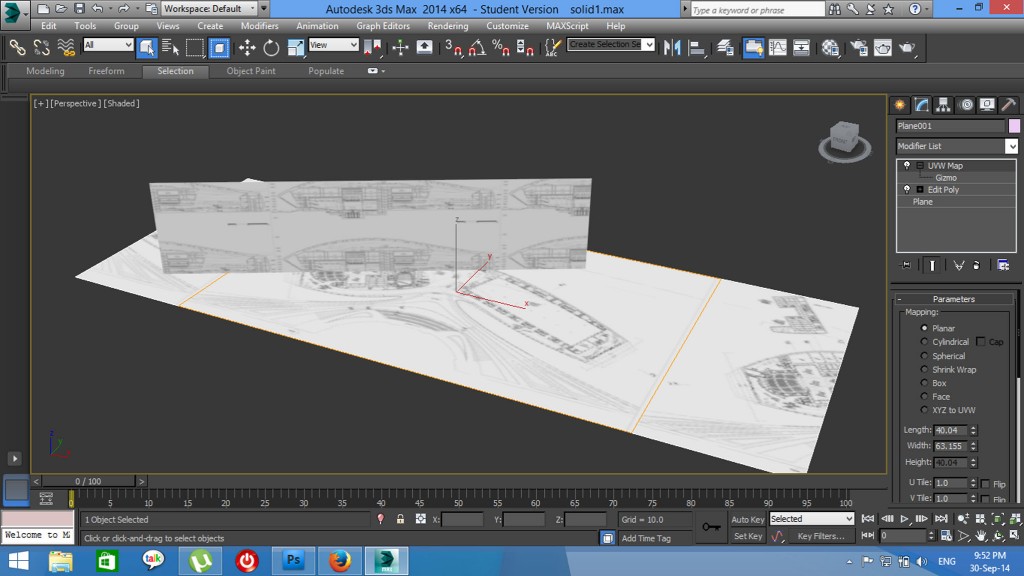Click the Auto Key button
This screenshot has height=576, width=1024.
[747, 519]
